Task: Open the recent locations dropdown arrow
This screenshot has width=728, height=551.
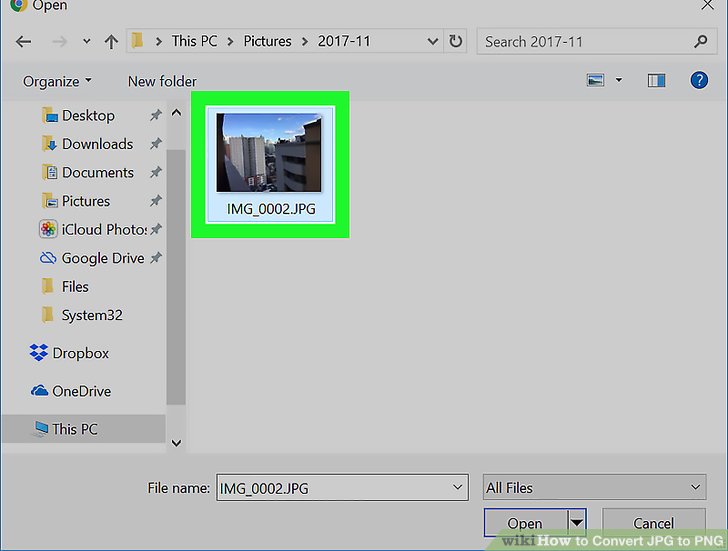Action: pos(86,41)
